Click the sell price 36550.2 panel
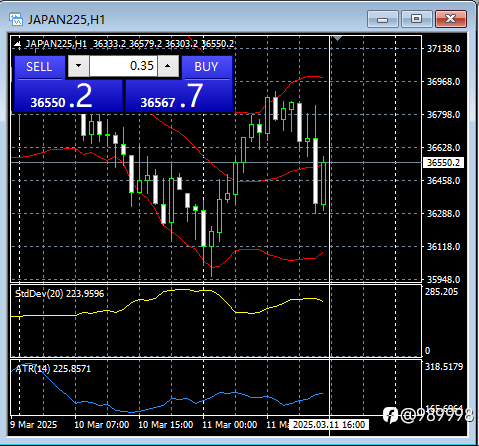Image resolution: width=479 pixels, height=446 pixels. click(68, 96)
